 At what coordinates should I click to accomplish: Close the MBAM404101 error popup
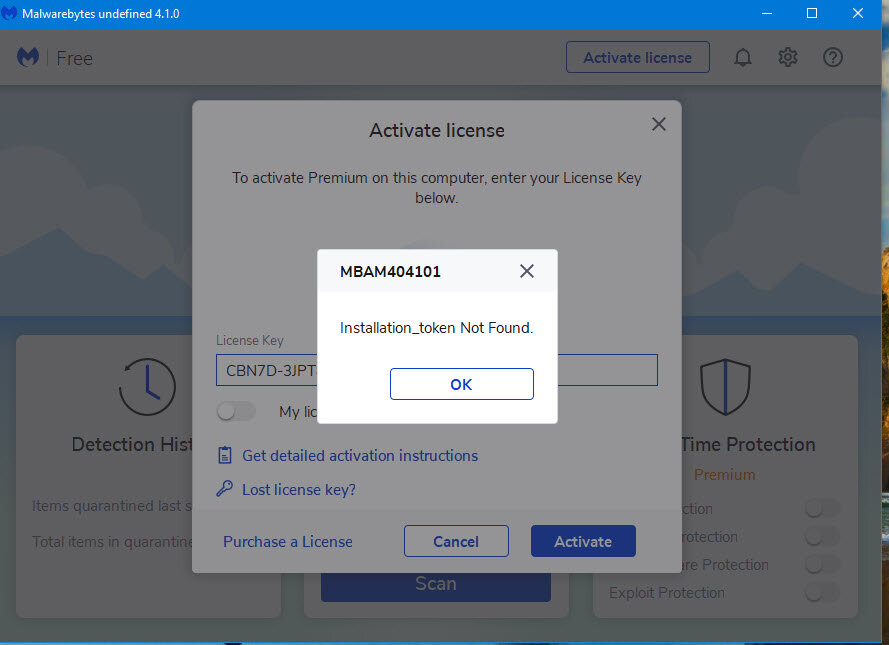click(x=527, y=271)
